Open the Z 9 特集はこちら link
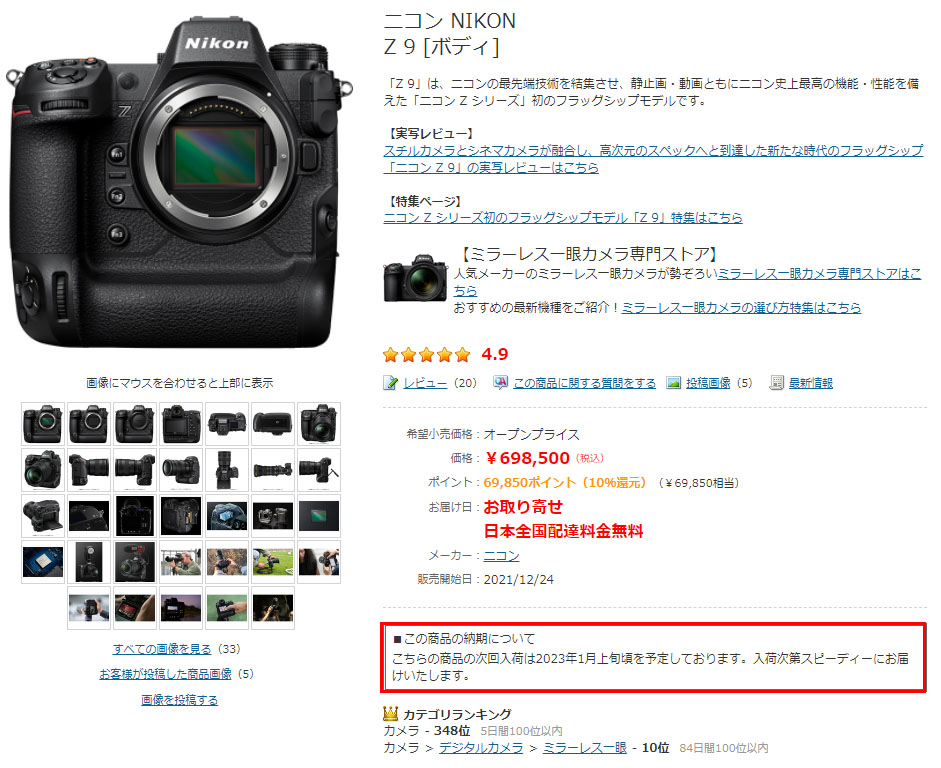 pyautogui.click(x=563, y=217)
